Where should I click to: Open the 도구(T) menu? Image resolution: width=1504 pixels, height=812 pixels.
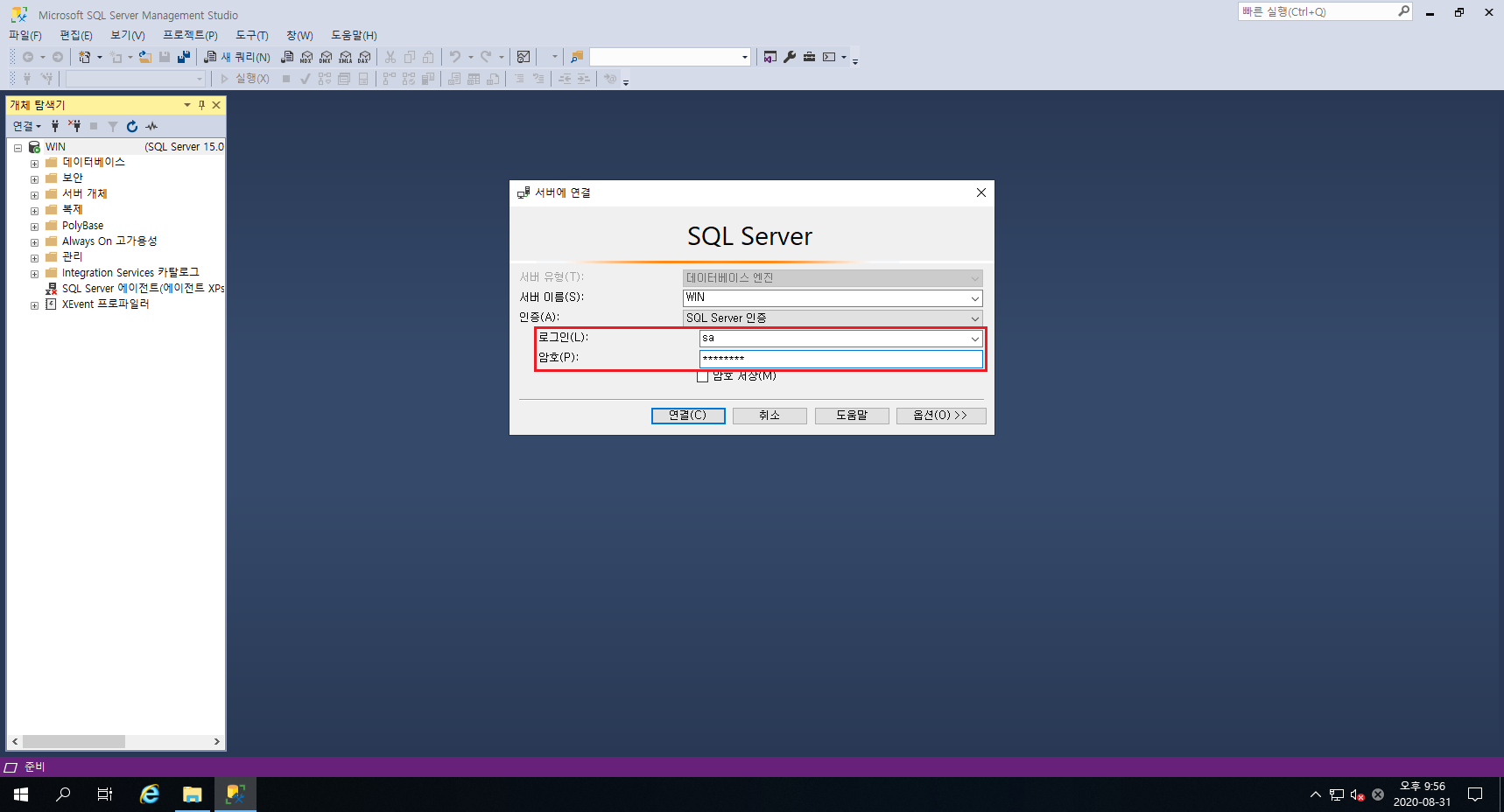coord(252,35)
